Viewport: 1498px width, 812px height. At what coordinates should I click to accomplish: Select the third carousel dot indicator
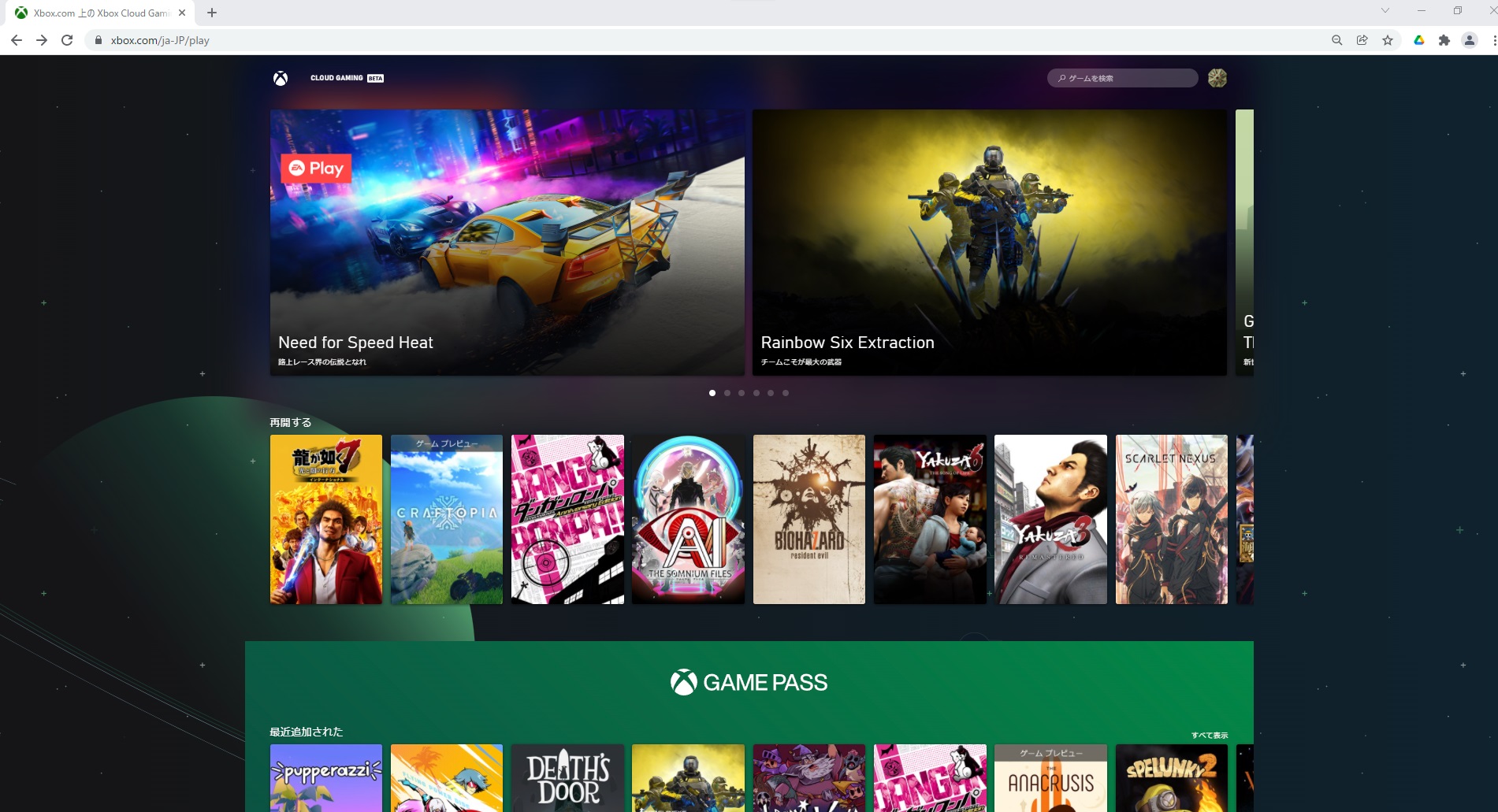(742, 393)
